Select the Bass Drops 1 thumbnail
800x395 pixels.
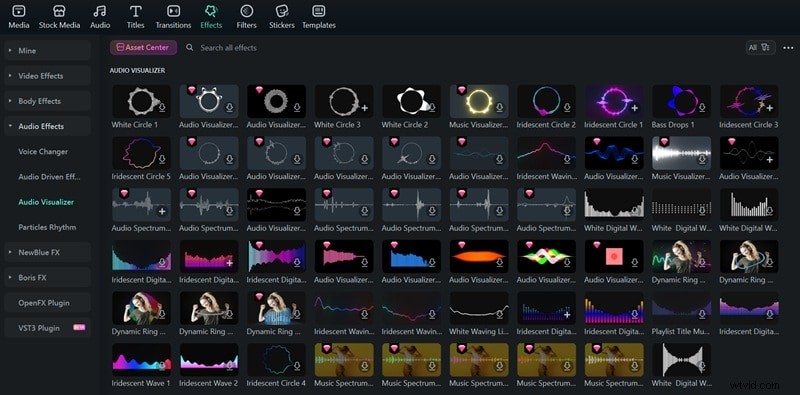click(681, 101)
